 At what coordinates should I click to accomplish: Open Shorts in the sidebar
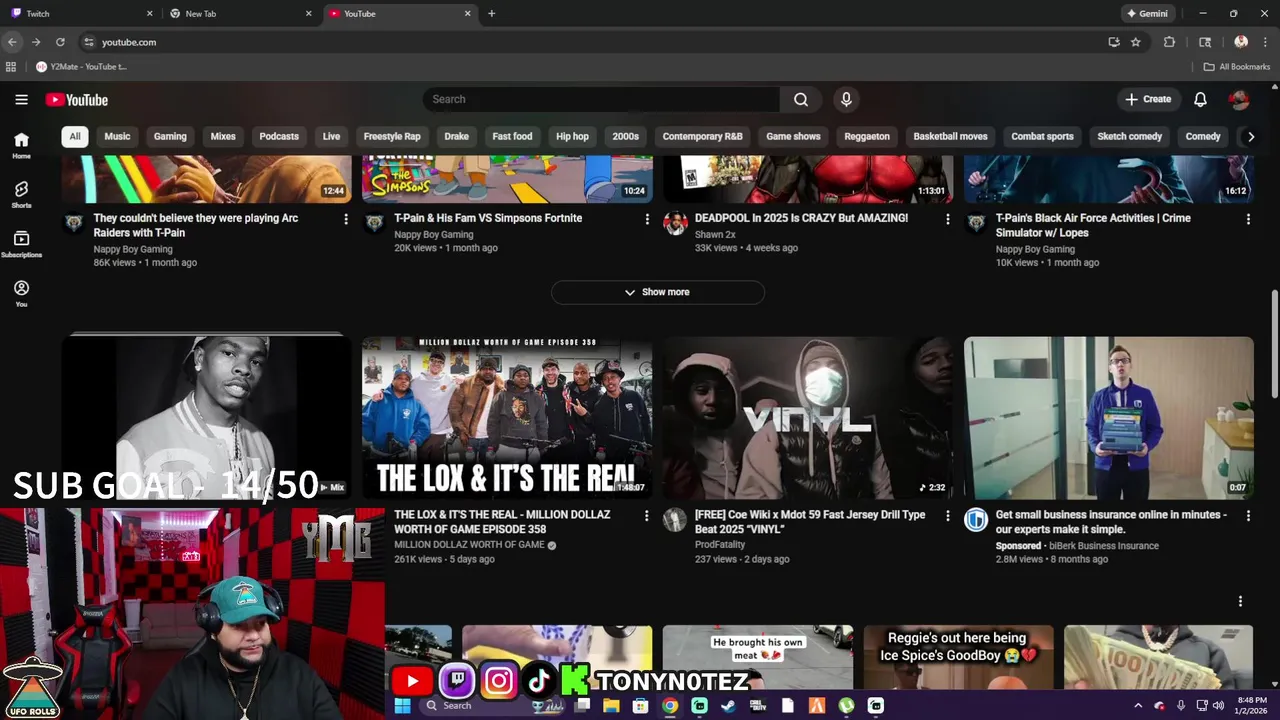tap(21, 194)
